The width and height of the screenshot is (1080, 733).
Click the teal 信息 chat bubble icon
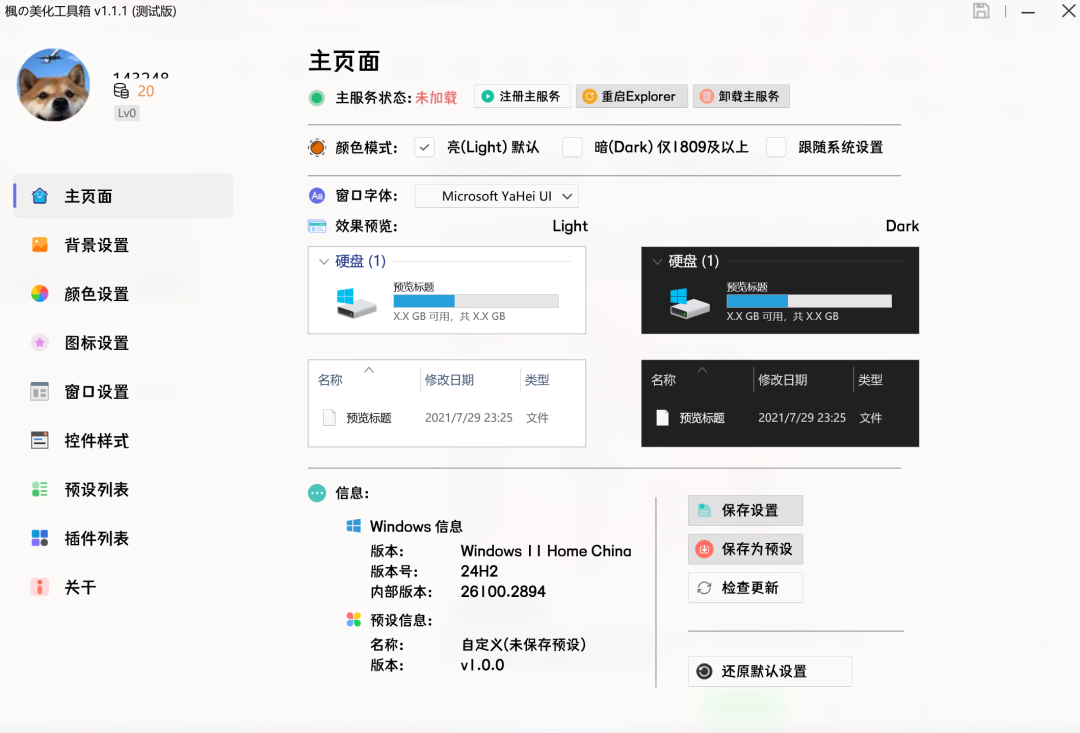click(x=317, y=493)
